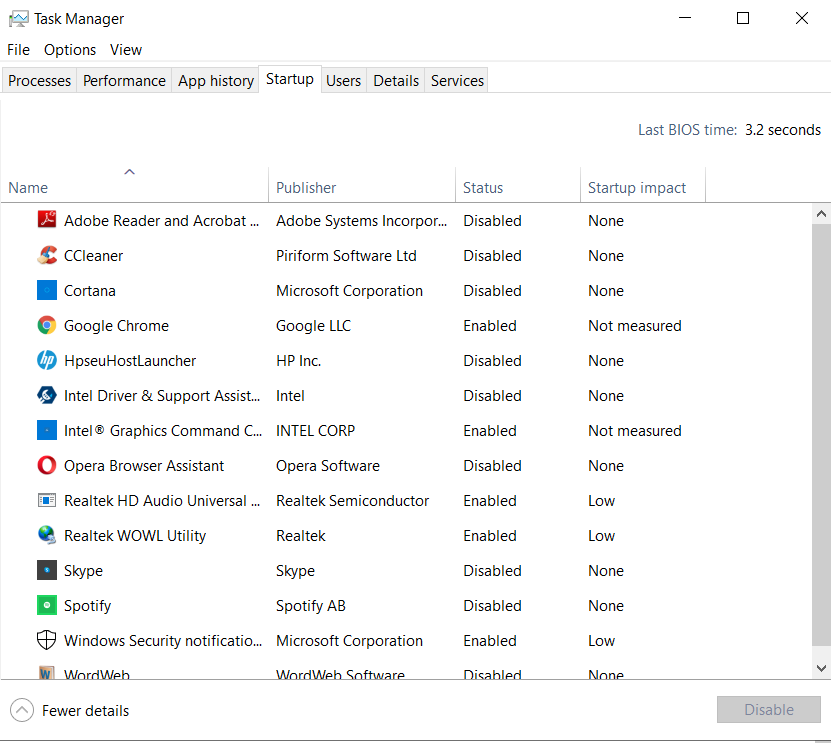The height and width of the screenshot is (743, 831).
Task: Click Realtek HD Audio Universal icon
Action: tap(47, 500)
